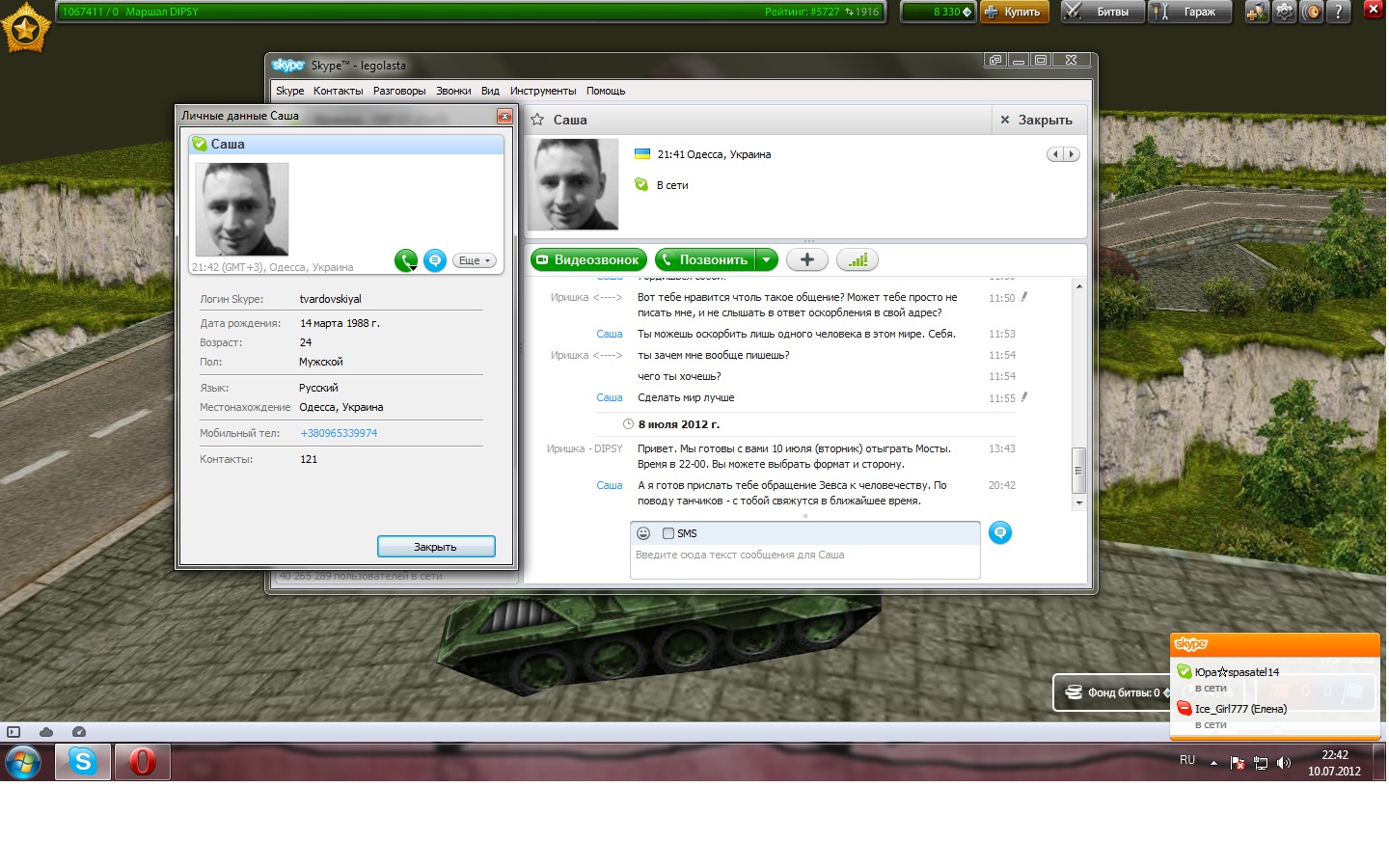Click the Skype taskbar icon
Screen dimensions: 1389x868
[83, 762]
